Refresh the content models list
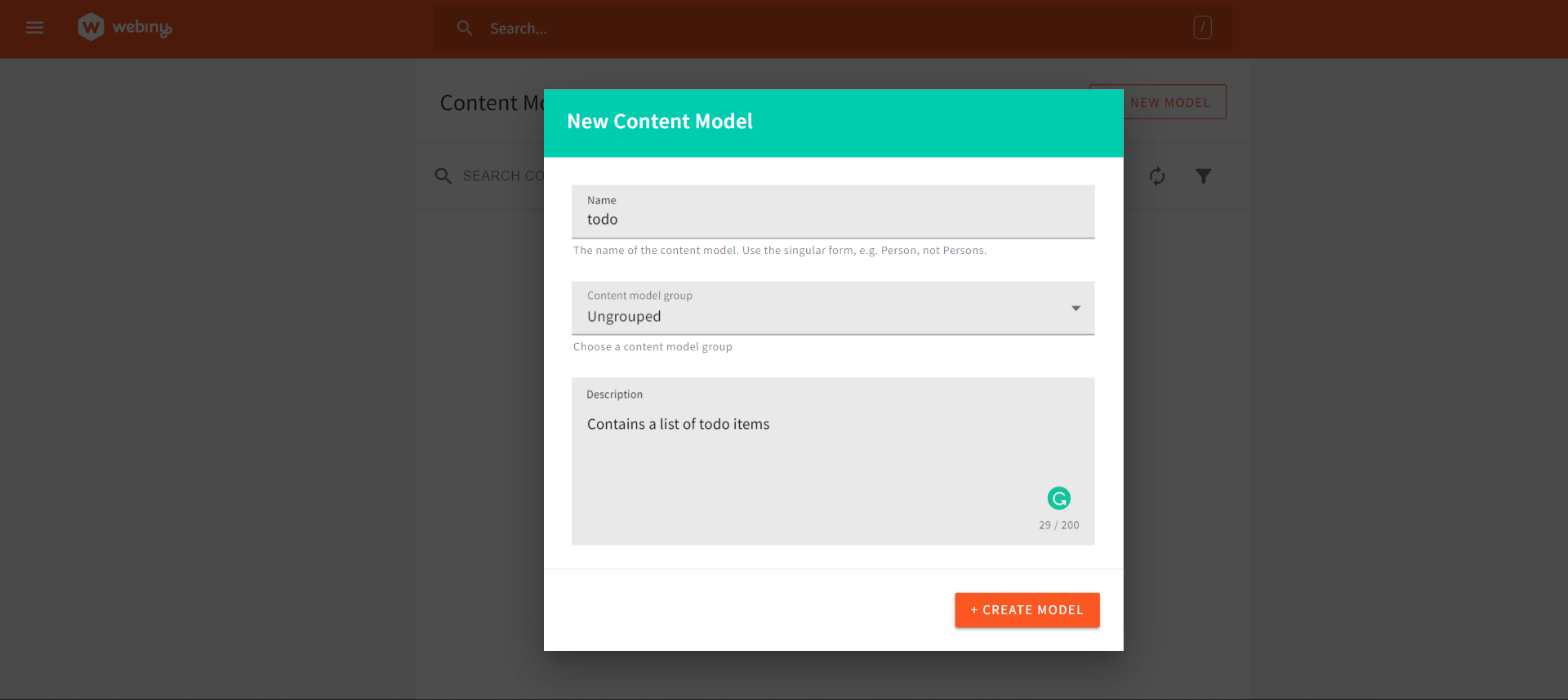This screenshot has height=700, width=1568. point(1156,176)
